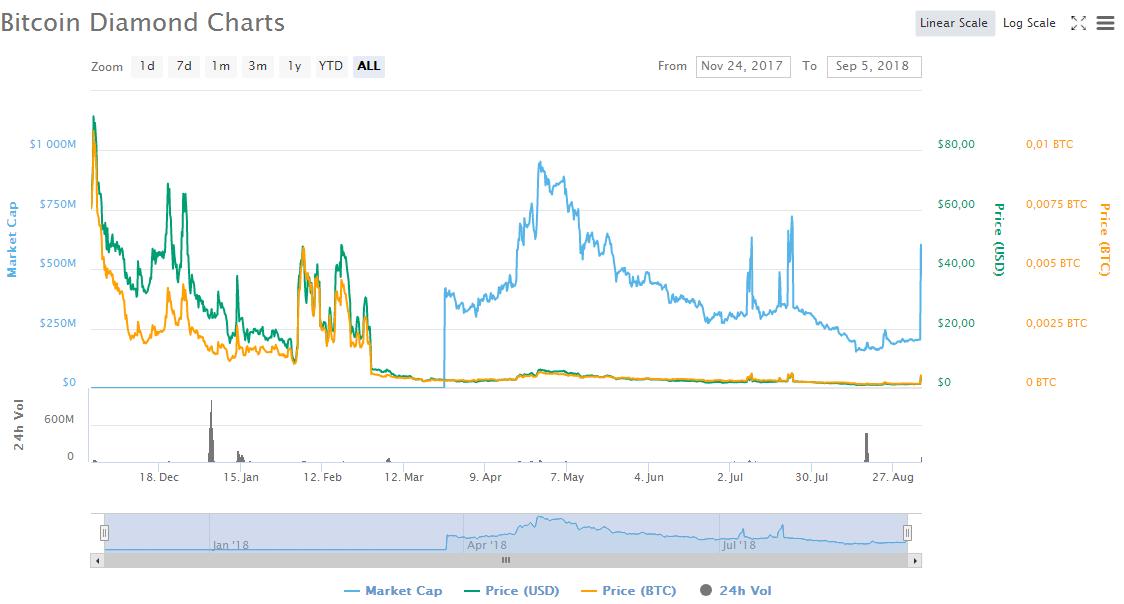Open the chart hamburger menu icon
The image size is (1124, 604).
pyautogui.click(x=1105, y=23)
